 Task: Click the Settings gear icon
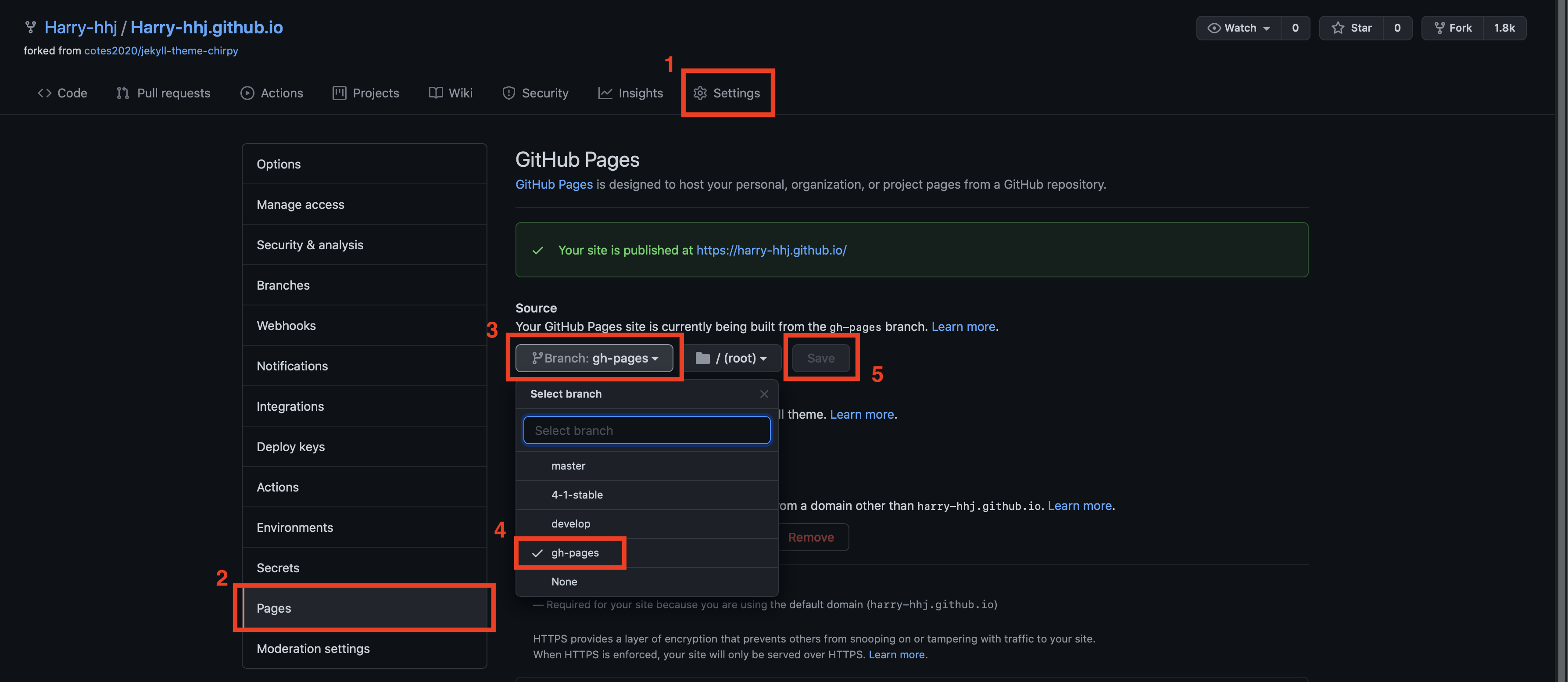[700, 93]
